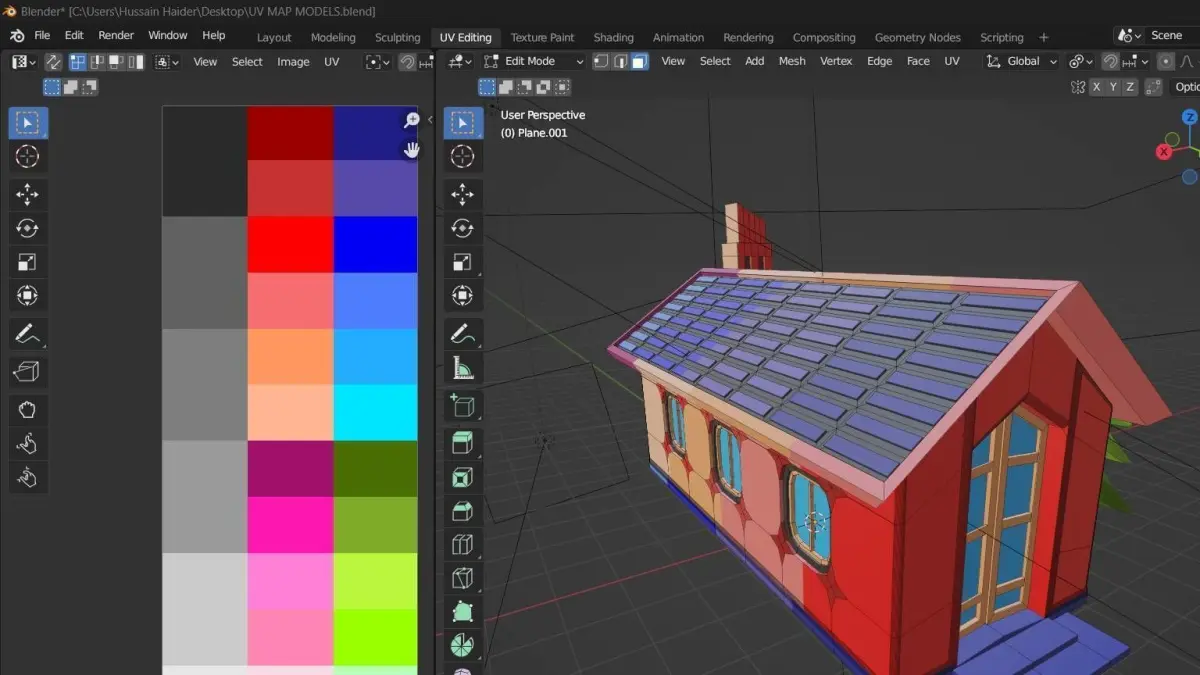1200x675 pixels.
Task: Select the 3D viewport Move tool
Action: tap(462, 194)
